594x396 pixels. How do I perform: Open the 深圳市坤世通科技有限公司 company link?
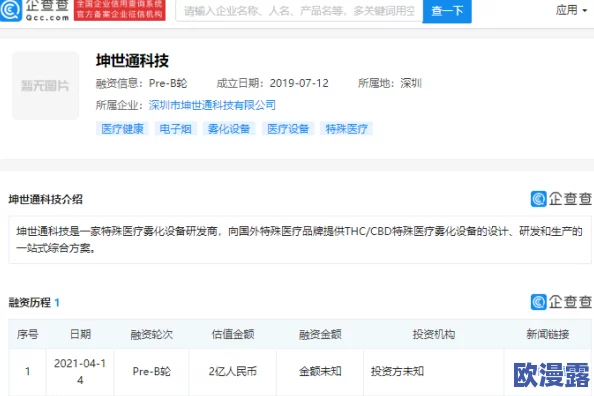click(x=212, y=105)
